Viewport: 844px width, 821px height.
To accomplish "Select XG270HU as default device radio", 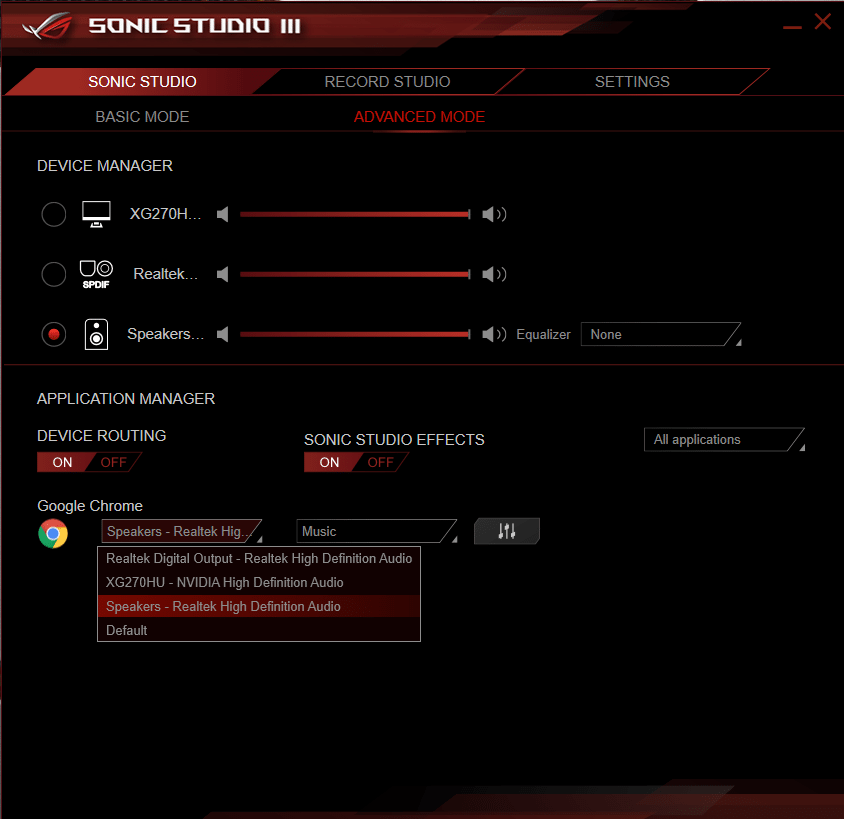I will 54,214.
